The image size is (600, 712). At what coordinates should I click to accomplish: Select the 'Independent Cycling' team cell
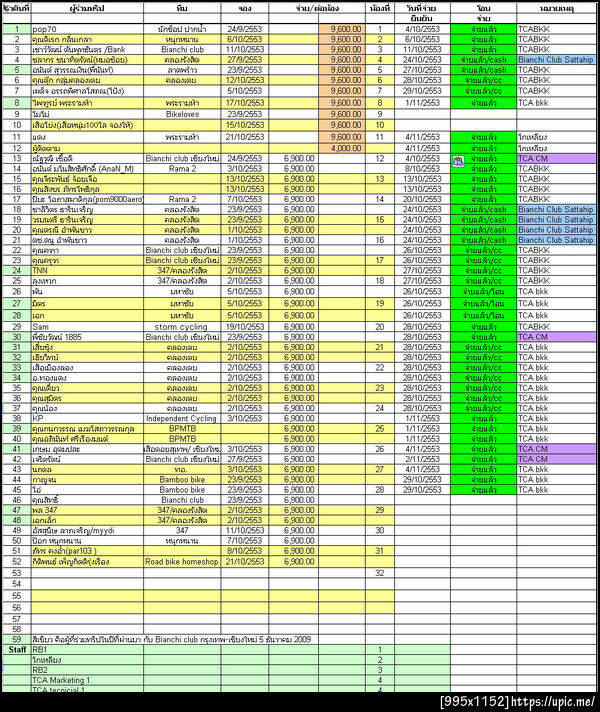point(182,419)
